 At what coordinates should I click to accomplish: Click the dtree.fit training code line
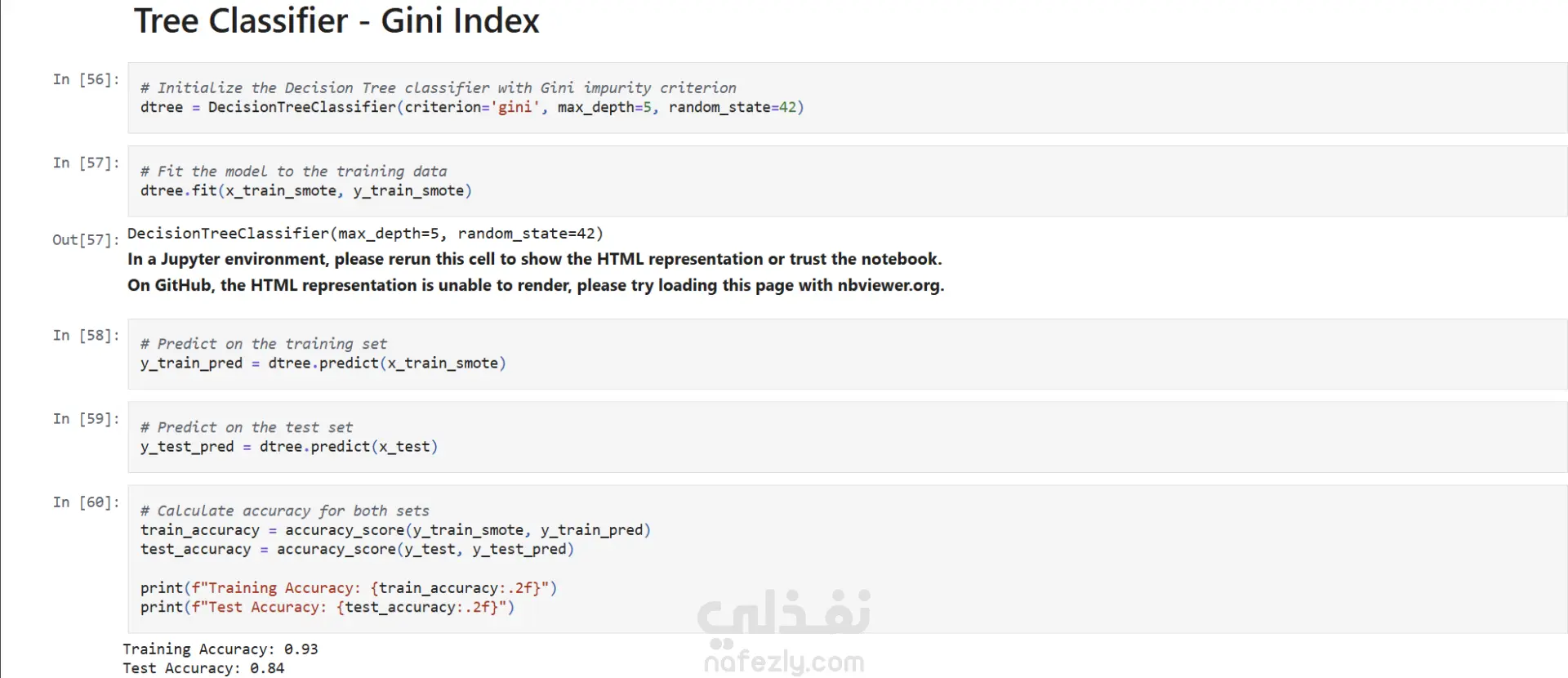click(x=306, y=190)
